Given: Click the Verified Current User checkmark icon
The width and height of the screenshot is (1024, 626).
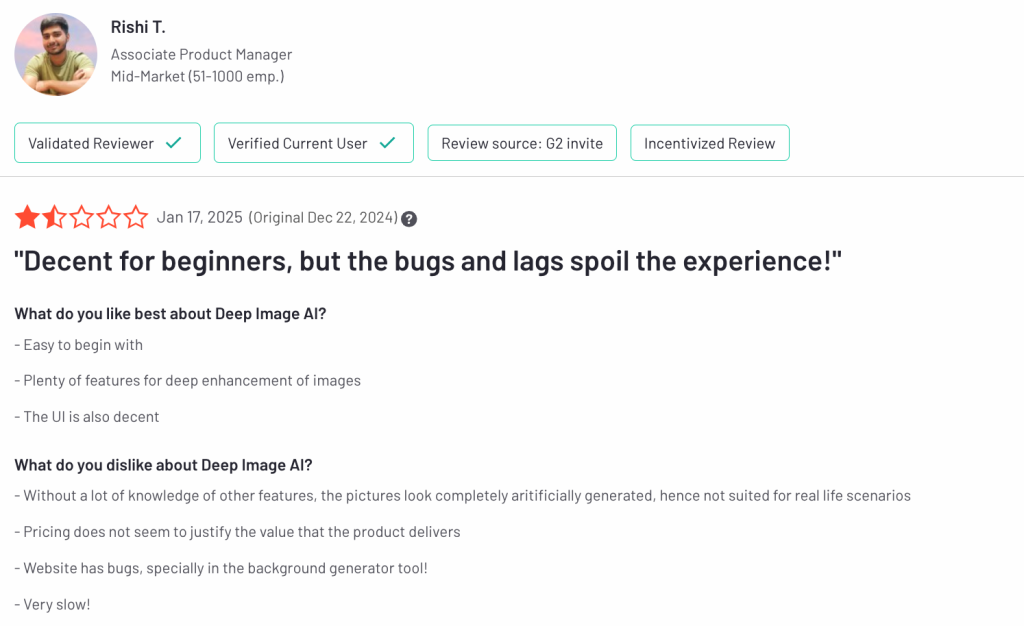Looking at the screenshot, I should [387, 143].
